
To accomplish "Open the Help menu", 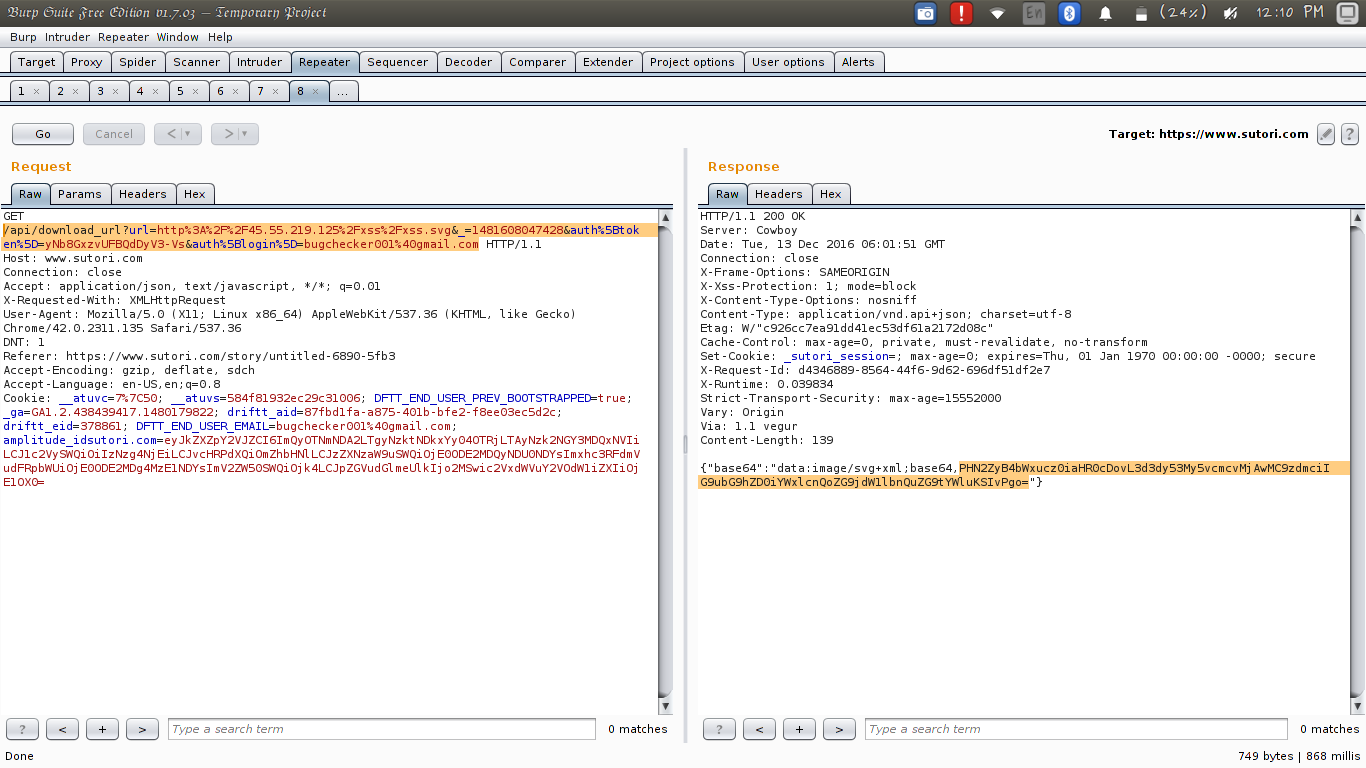I will pos(220,37).
